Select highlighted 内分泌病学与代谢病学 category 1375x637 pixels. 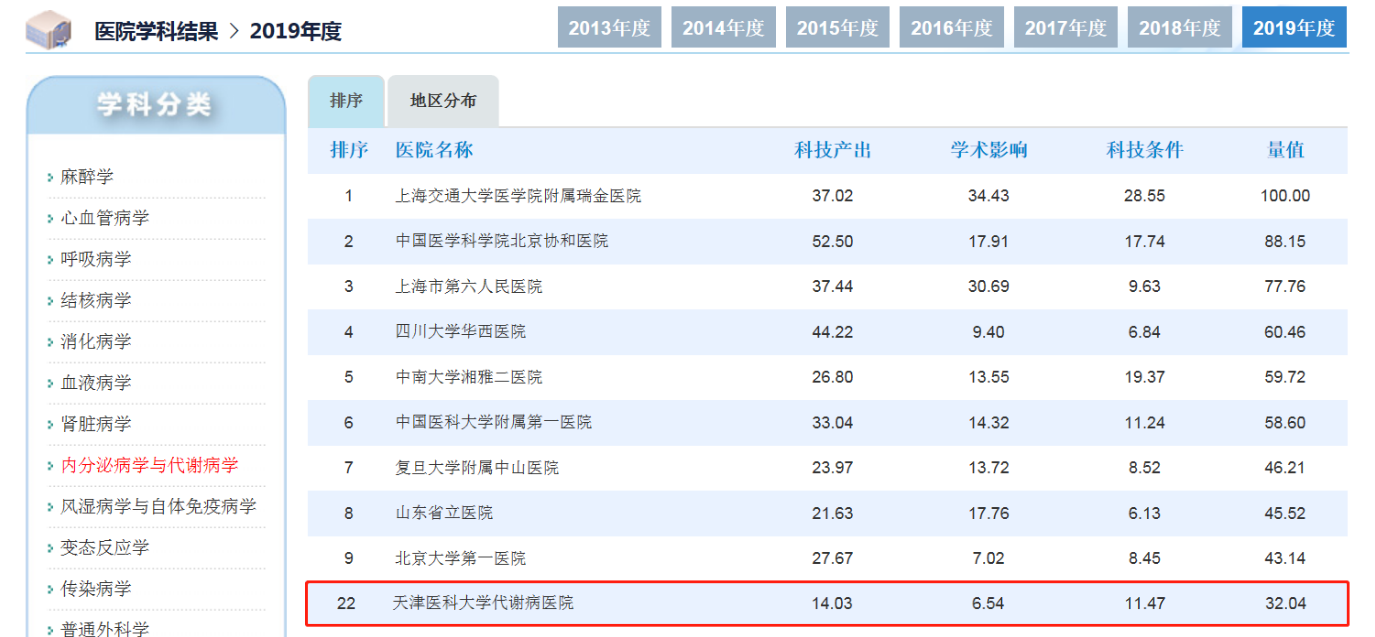click(149, 465)
